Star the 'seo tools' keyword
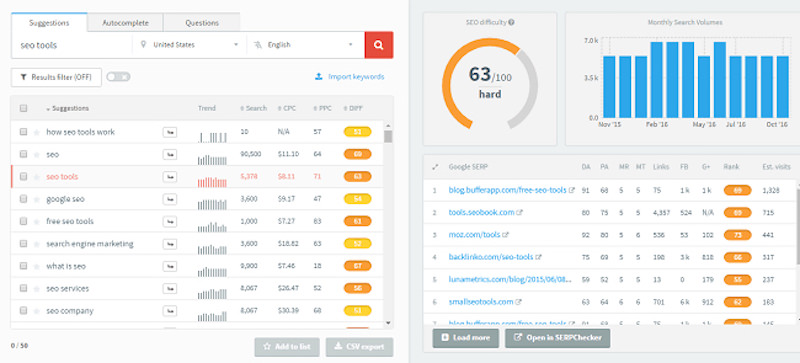 [36, 177]
